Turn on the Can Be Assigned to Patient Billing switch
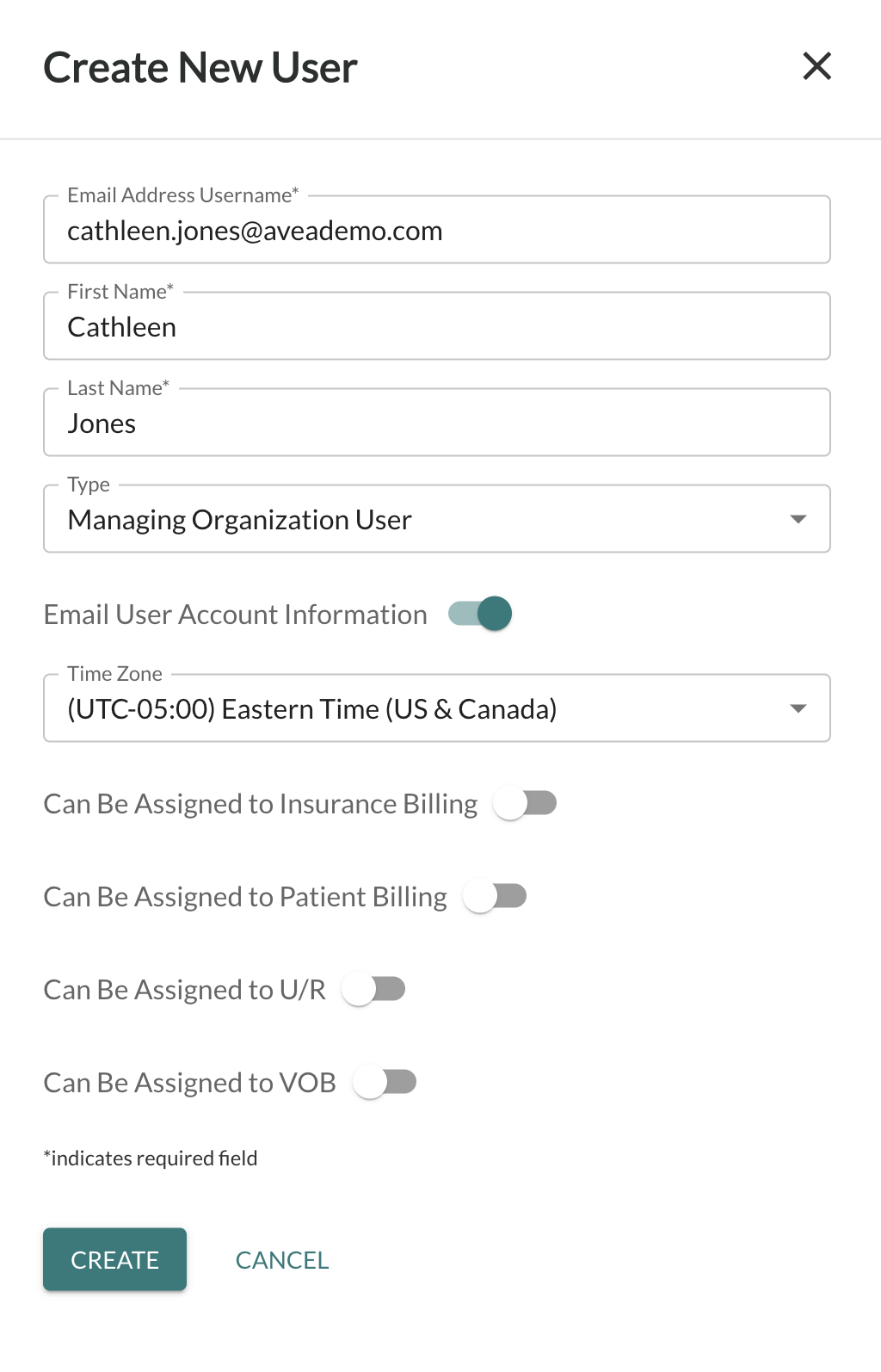 [x=495, y=896]
